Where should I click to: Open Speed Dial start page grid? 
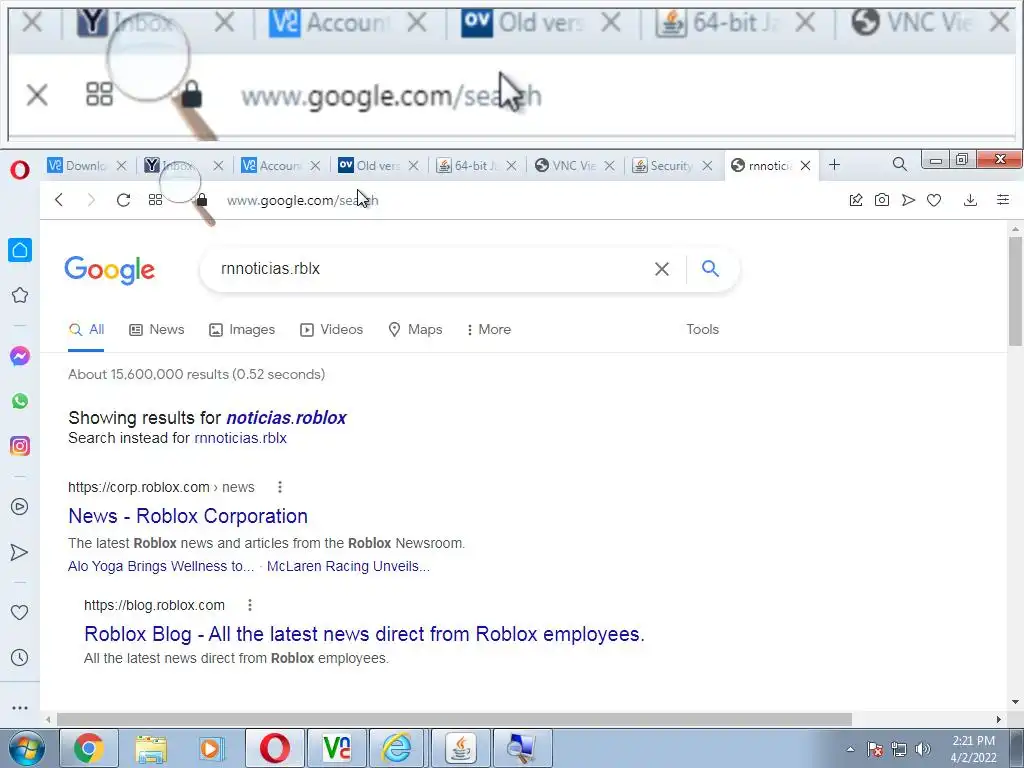(x=155, y=200)
